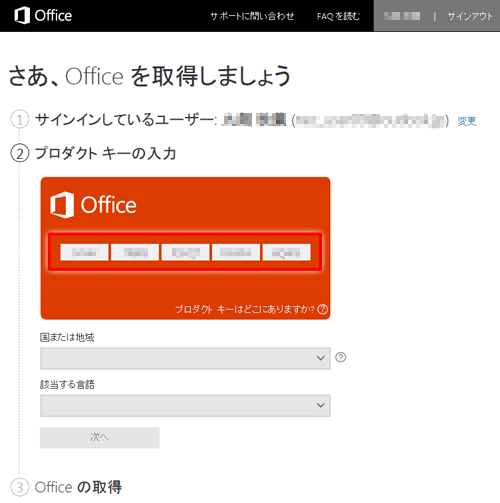500x503 pixels.
Task: Click help icon beside product key question
Action: pos(322,309)
